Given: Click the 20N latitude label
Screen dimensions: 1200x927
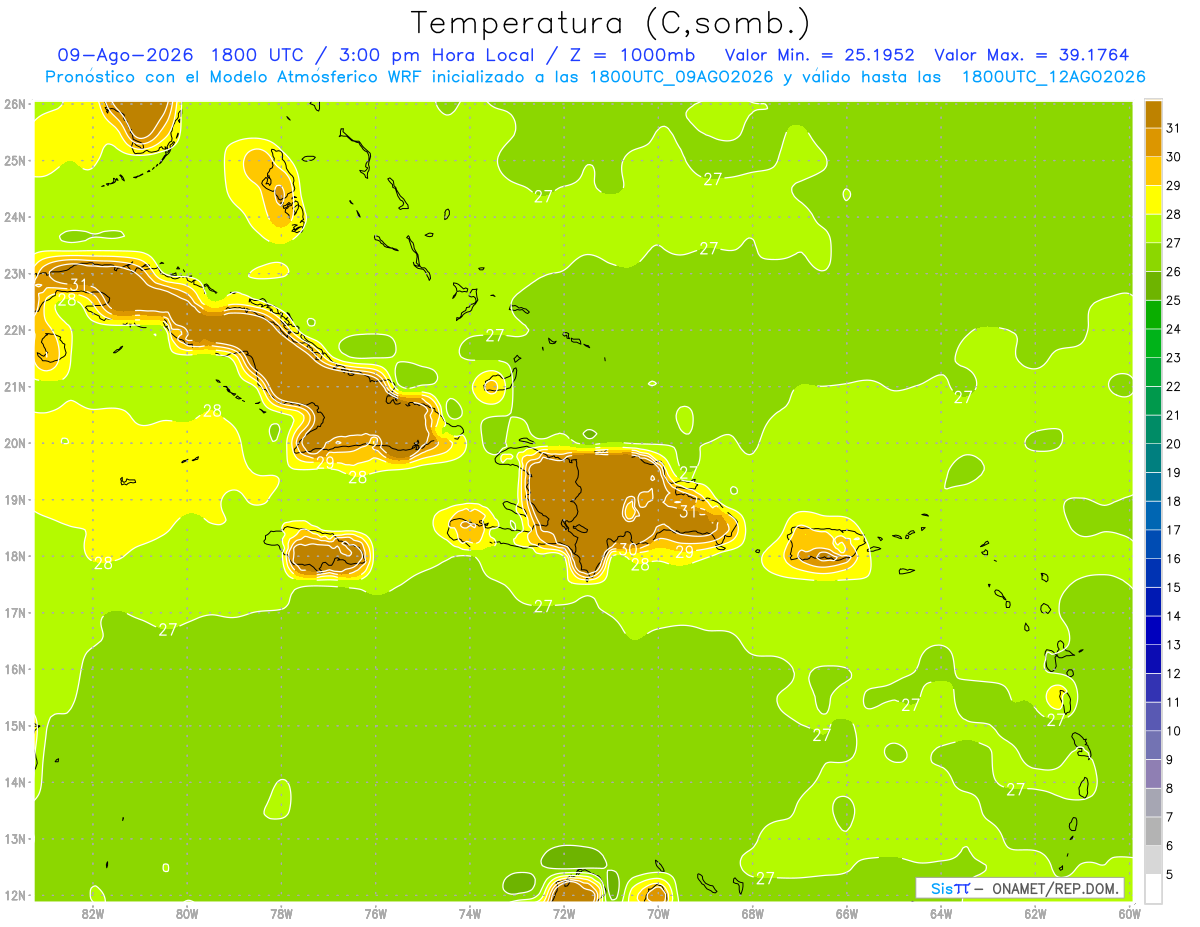Looking at the screenshot, I should coord(15,442).
